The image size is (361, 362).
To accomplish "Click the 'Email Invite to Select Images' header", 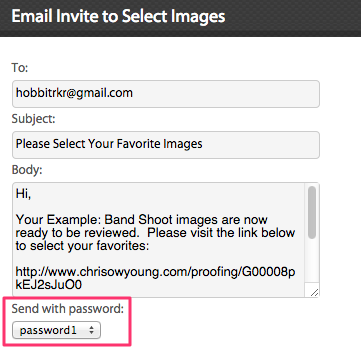I will pyautogui.click(x=118, y=16).
